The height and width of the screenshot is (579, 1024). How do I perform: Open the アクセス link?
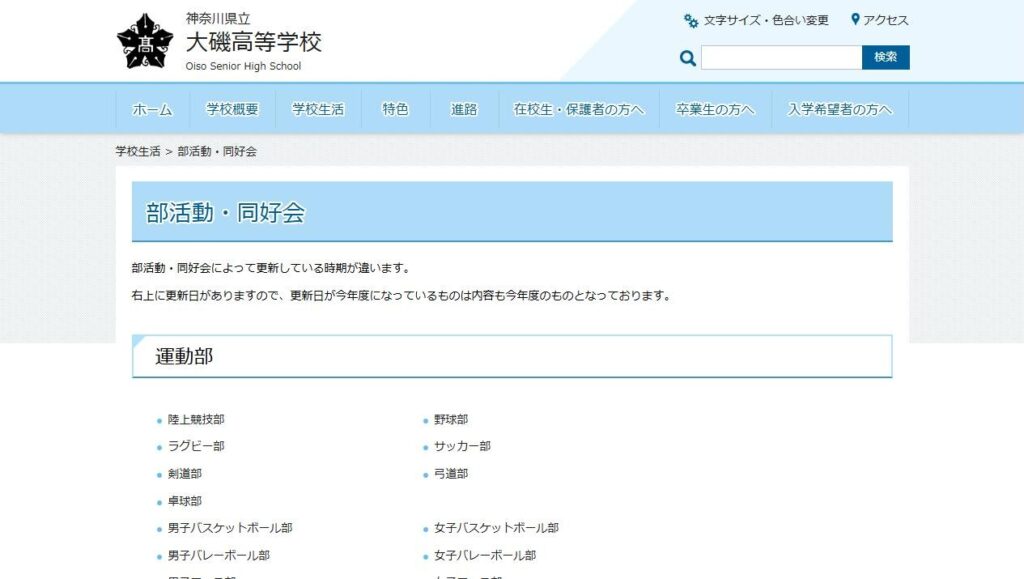tap(886, 20)
